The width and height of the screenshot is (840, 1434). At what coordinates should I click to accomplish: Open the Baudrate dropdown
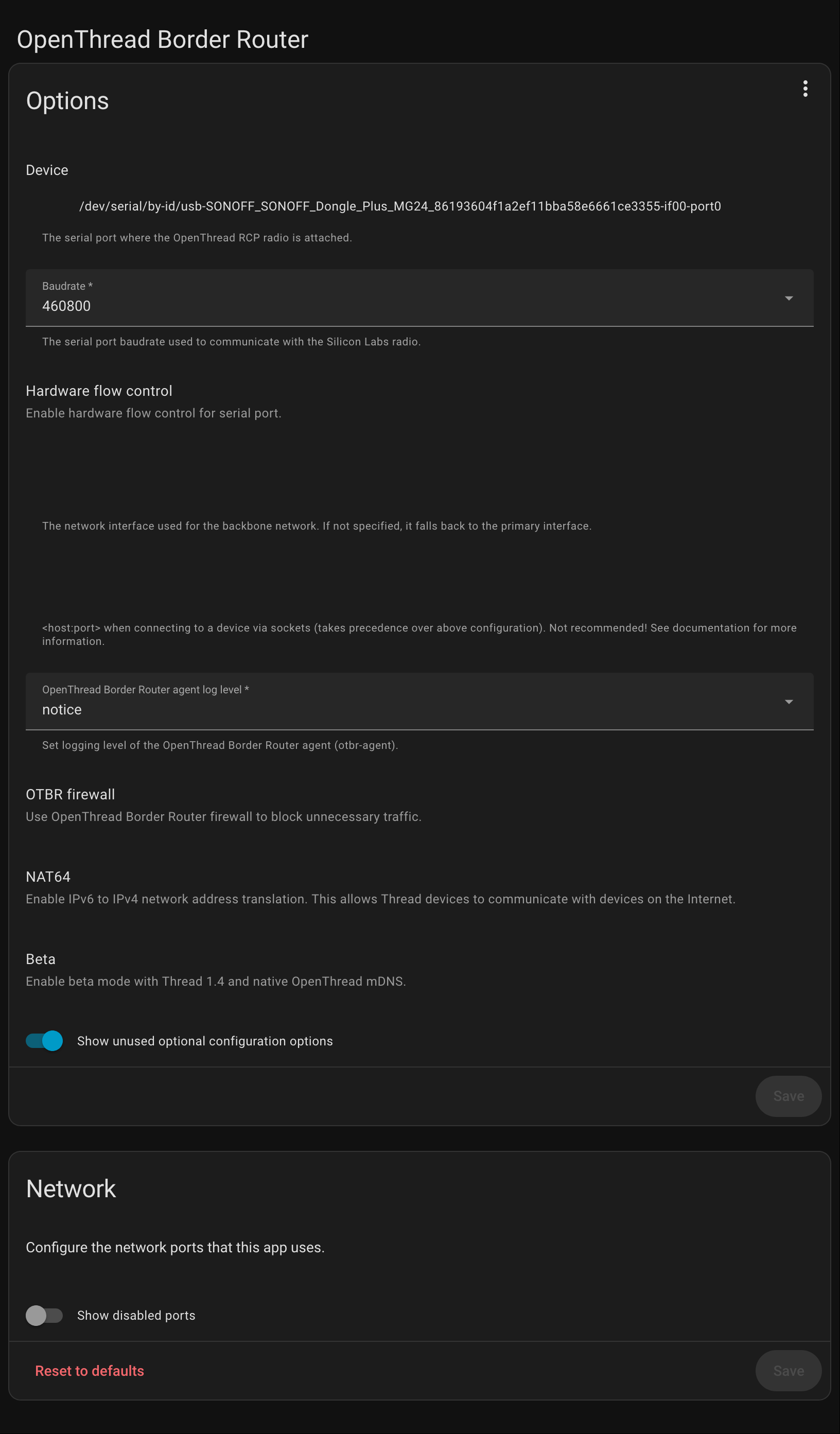[420, 298]
